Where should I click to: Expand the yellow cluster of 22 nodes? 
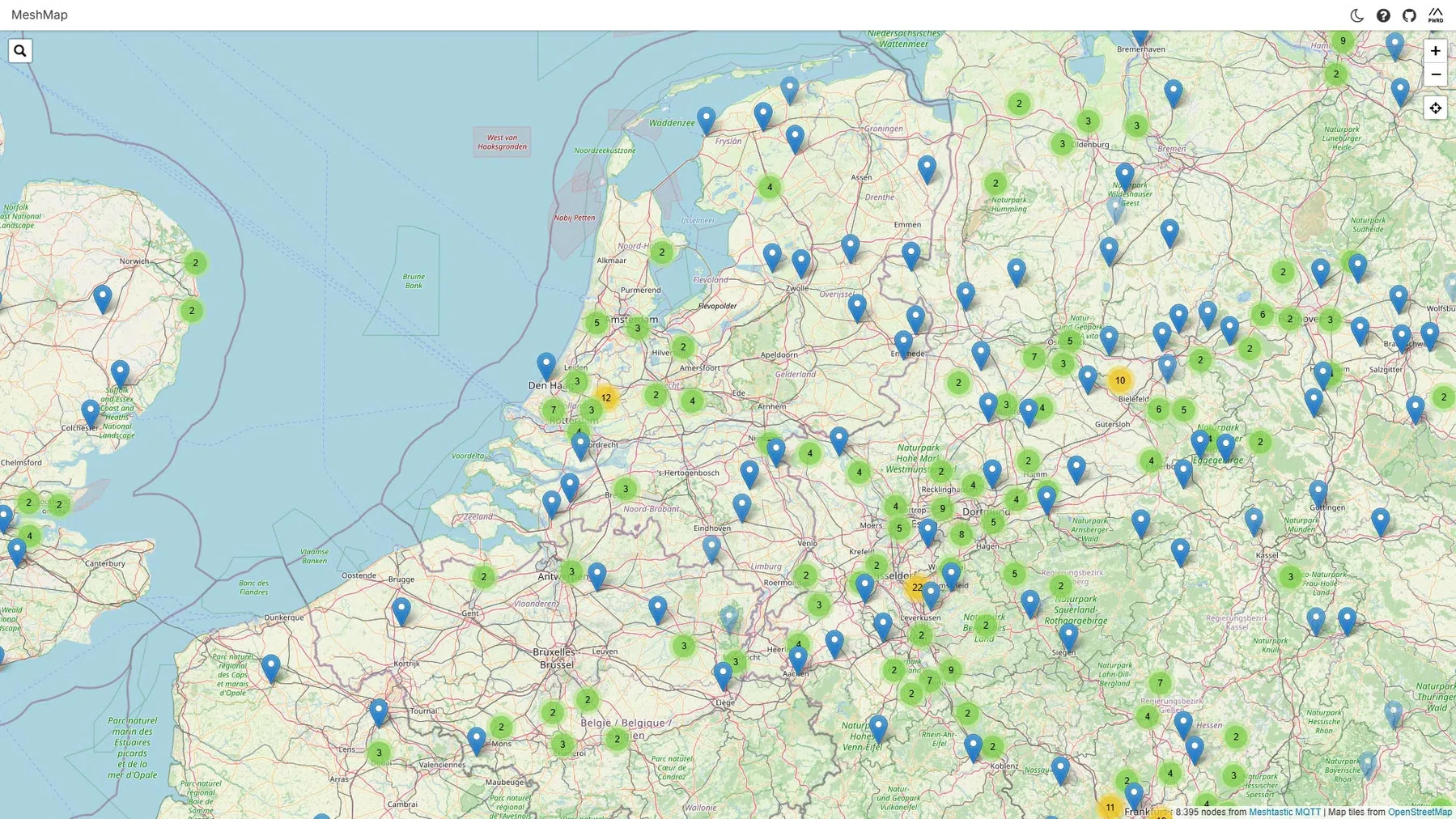[x=917, y=587]
